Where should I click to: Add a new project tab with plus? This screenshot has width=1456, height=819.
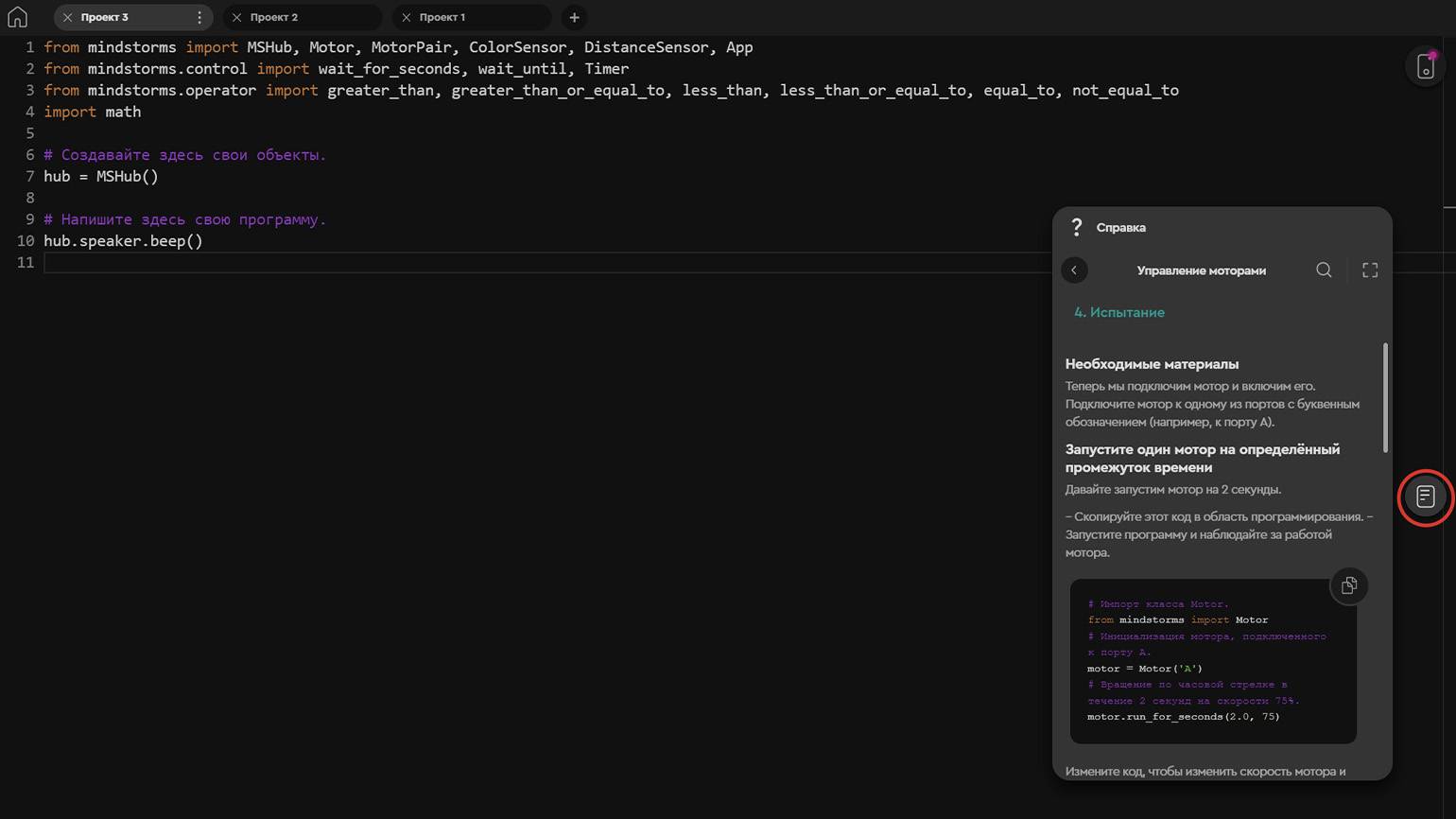[x=574, y=17]
